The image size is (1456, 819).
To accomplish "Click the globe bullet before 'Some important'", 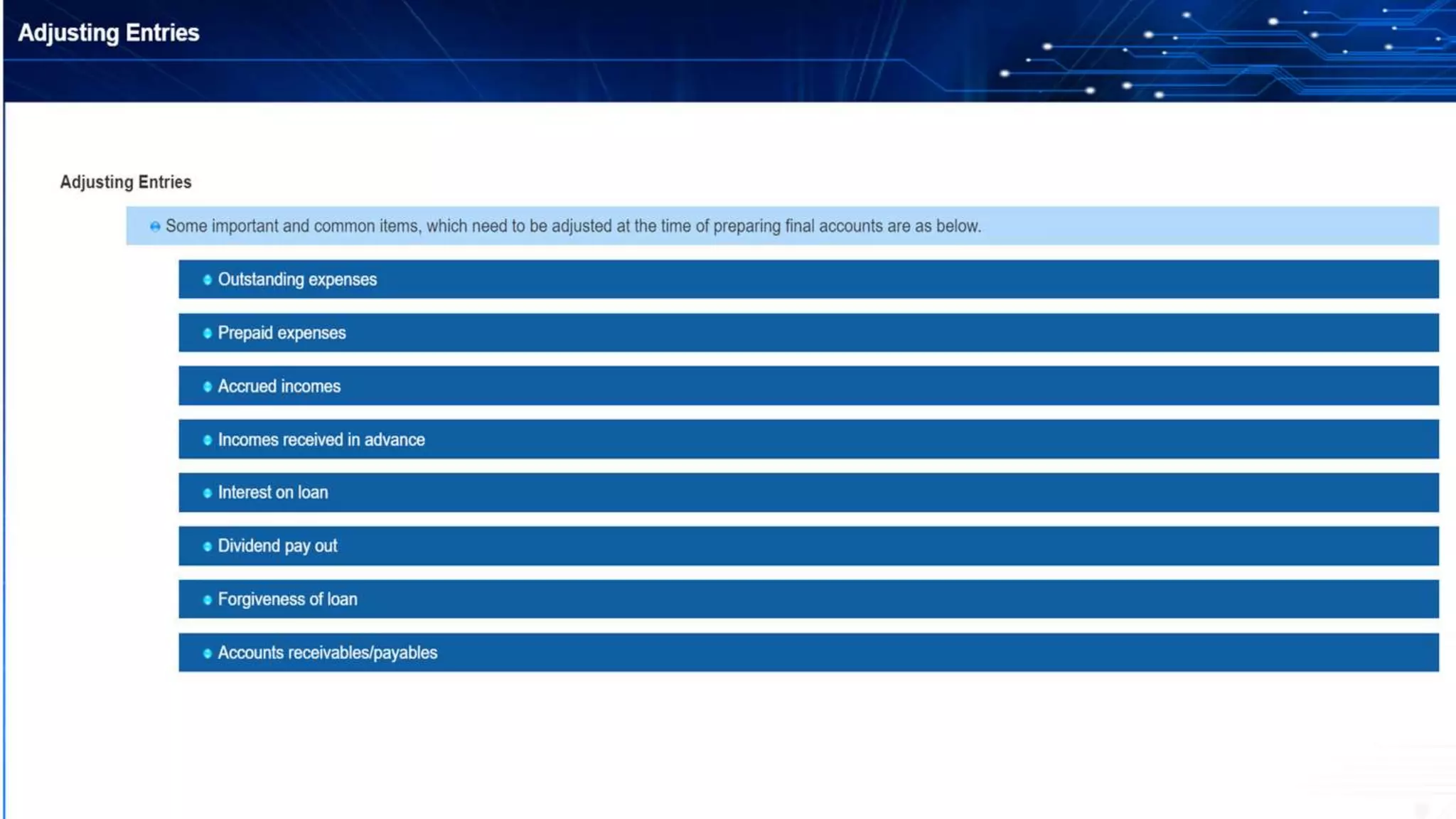I will tap(154, 227).
